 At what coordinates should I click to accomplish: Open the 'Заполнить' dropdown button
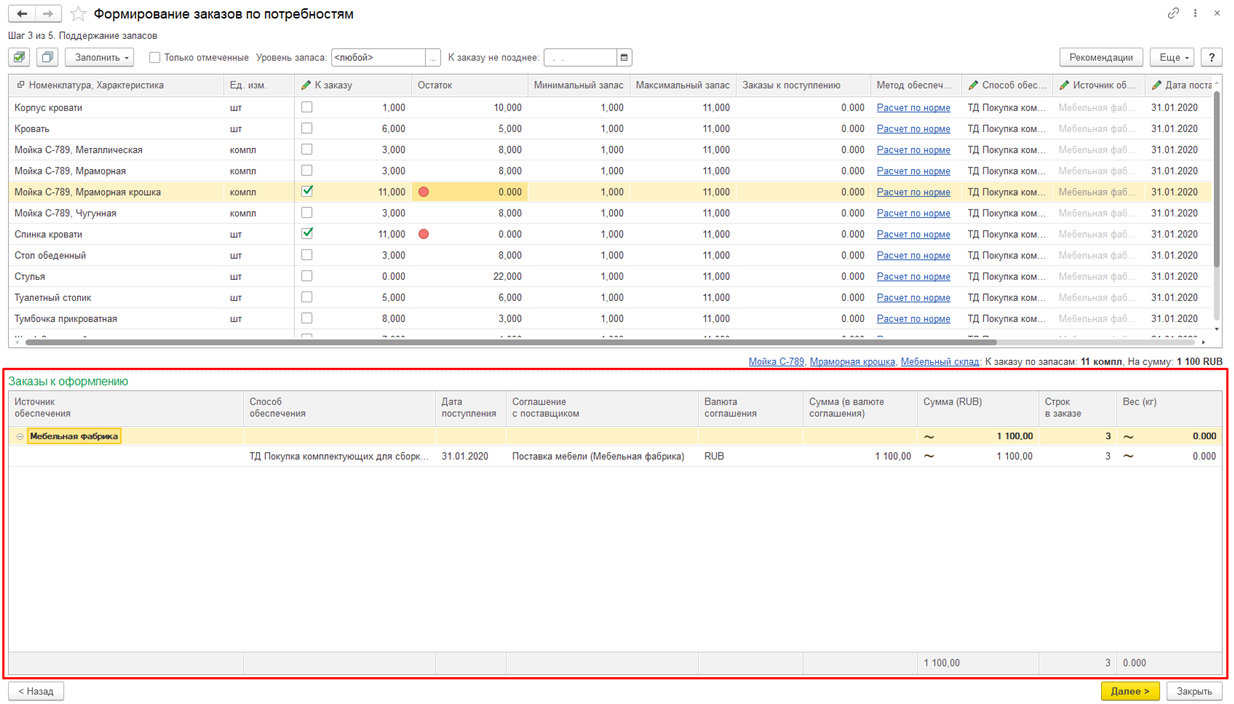click(100, 58)
